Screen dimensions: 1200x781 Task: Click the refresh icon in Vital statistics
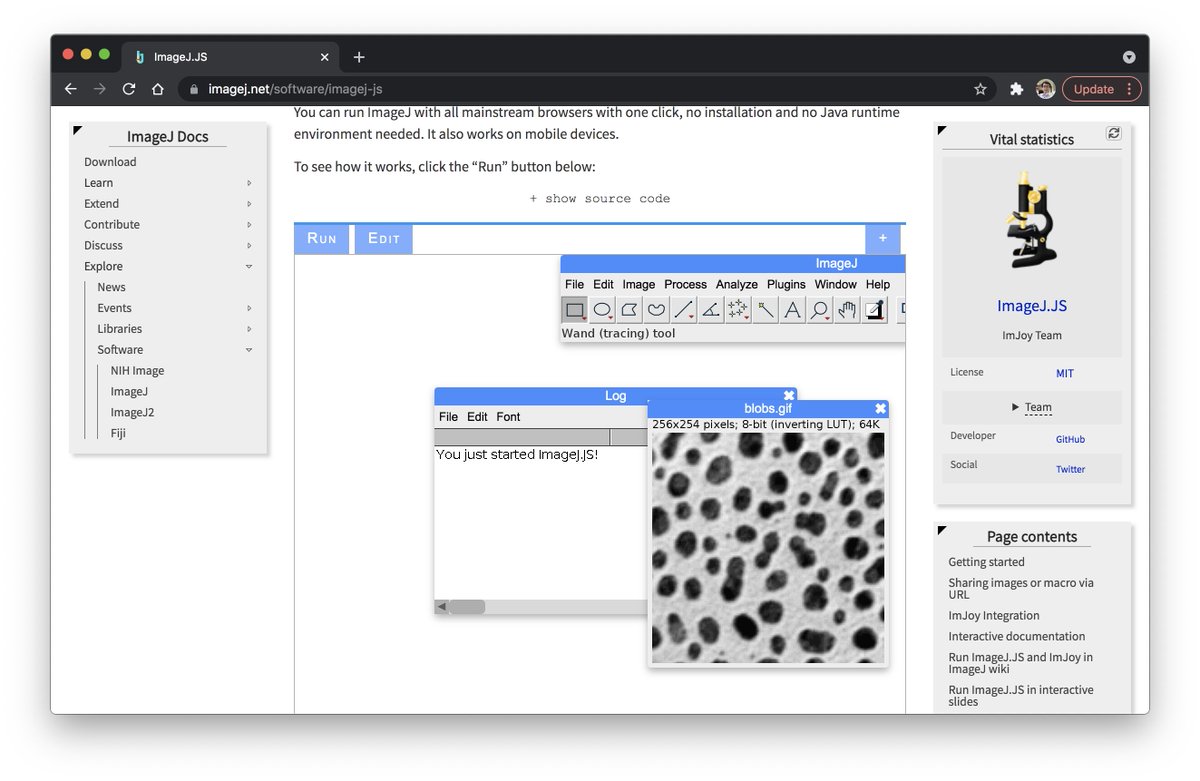click(x=1114, y=133)
